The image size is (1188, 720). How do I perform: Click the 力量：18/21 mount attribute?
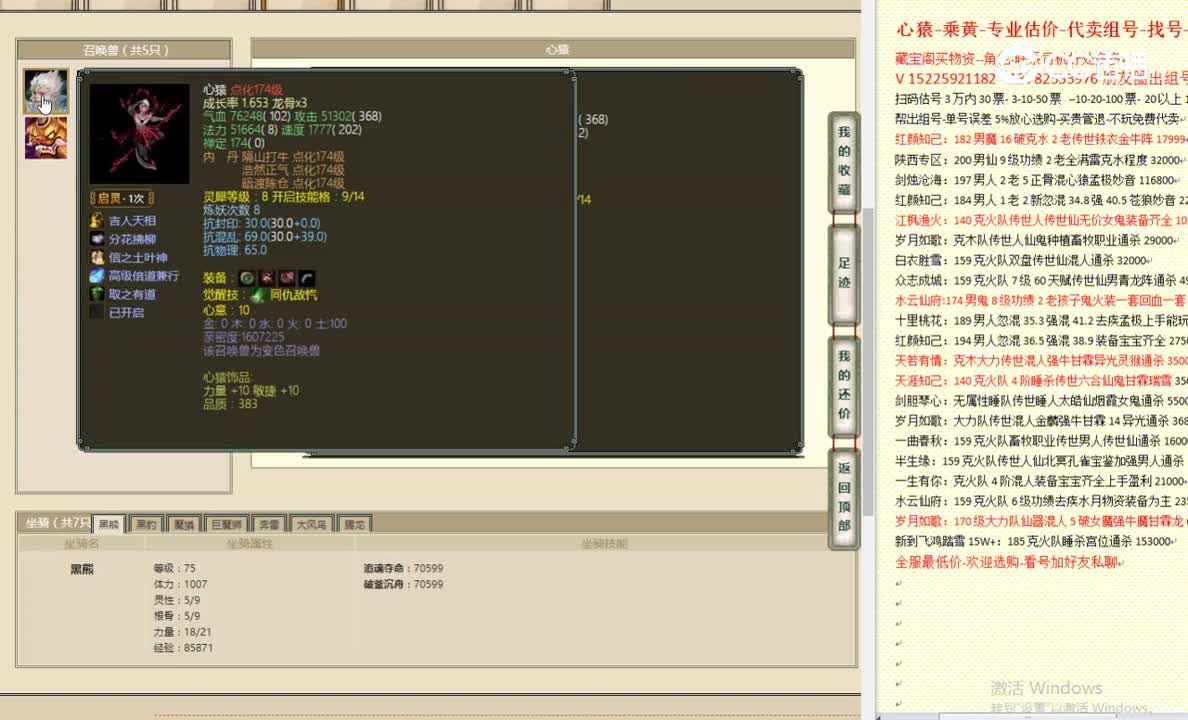[x=183, y=632]
